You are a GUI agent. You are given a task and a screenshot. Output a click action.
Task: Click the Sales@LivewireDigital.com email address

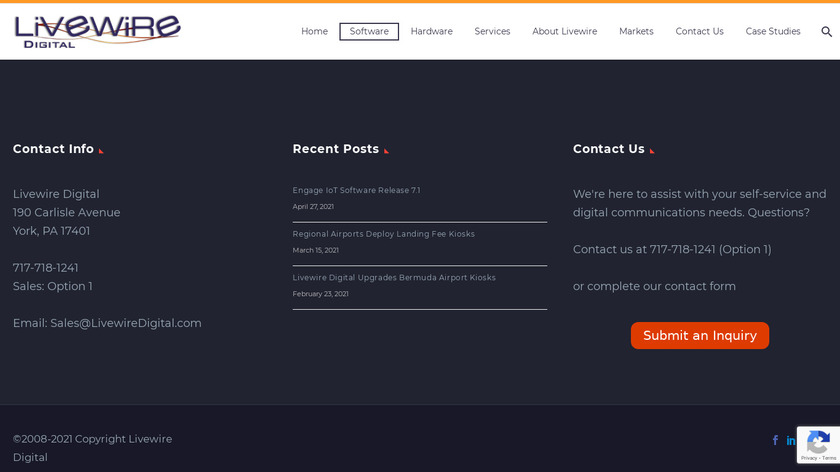pyautogui.click(x=126, y=323)
